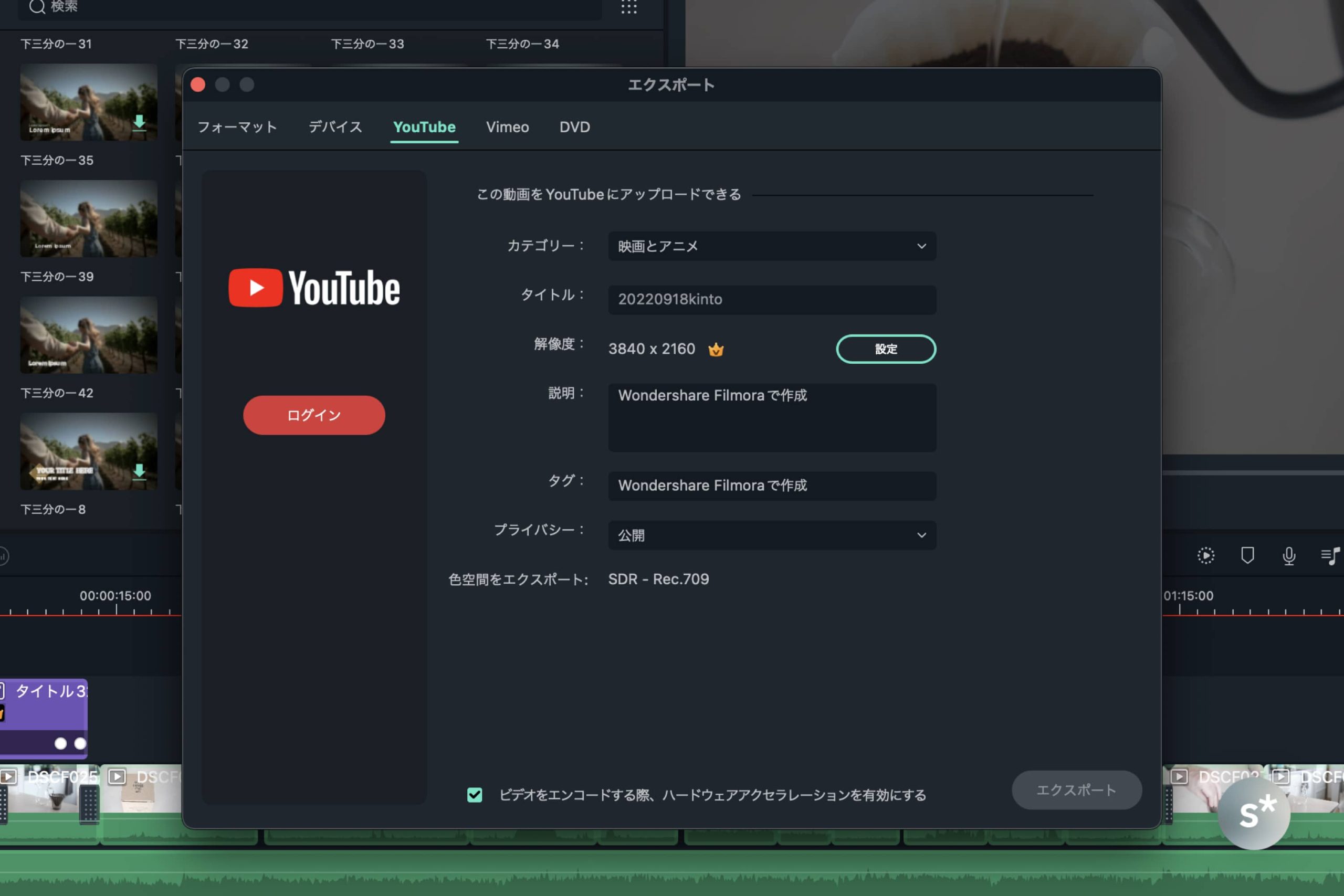The width and height of the screenshot is (1344, 896).
Task: Click the search magnifier icon
Action: (x=37, y=7)
